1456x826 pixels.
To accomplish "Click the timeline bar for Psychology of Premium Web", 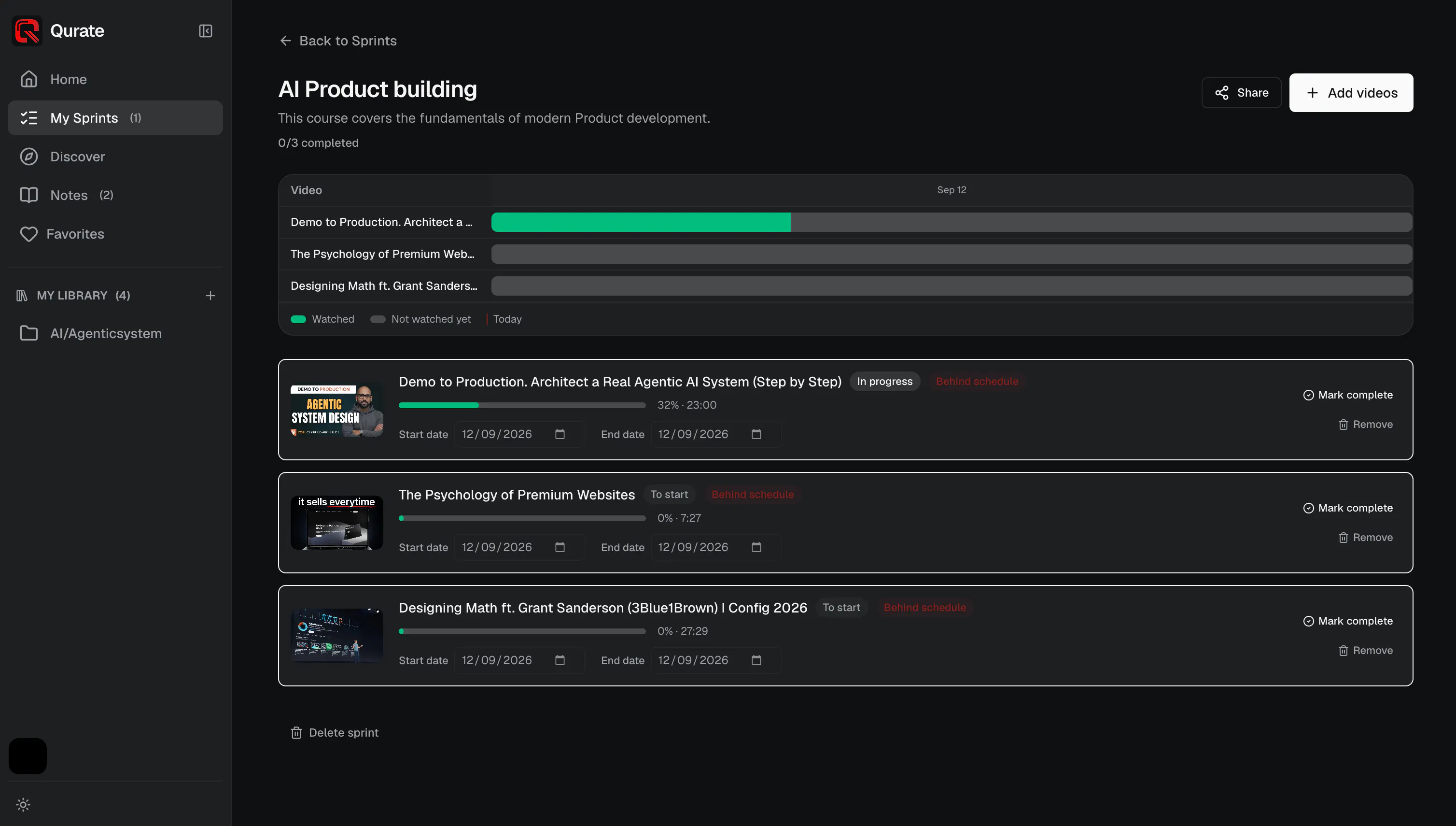I will [x=952, y=254].
